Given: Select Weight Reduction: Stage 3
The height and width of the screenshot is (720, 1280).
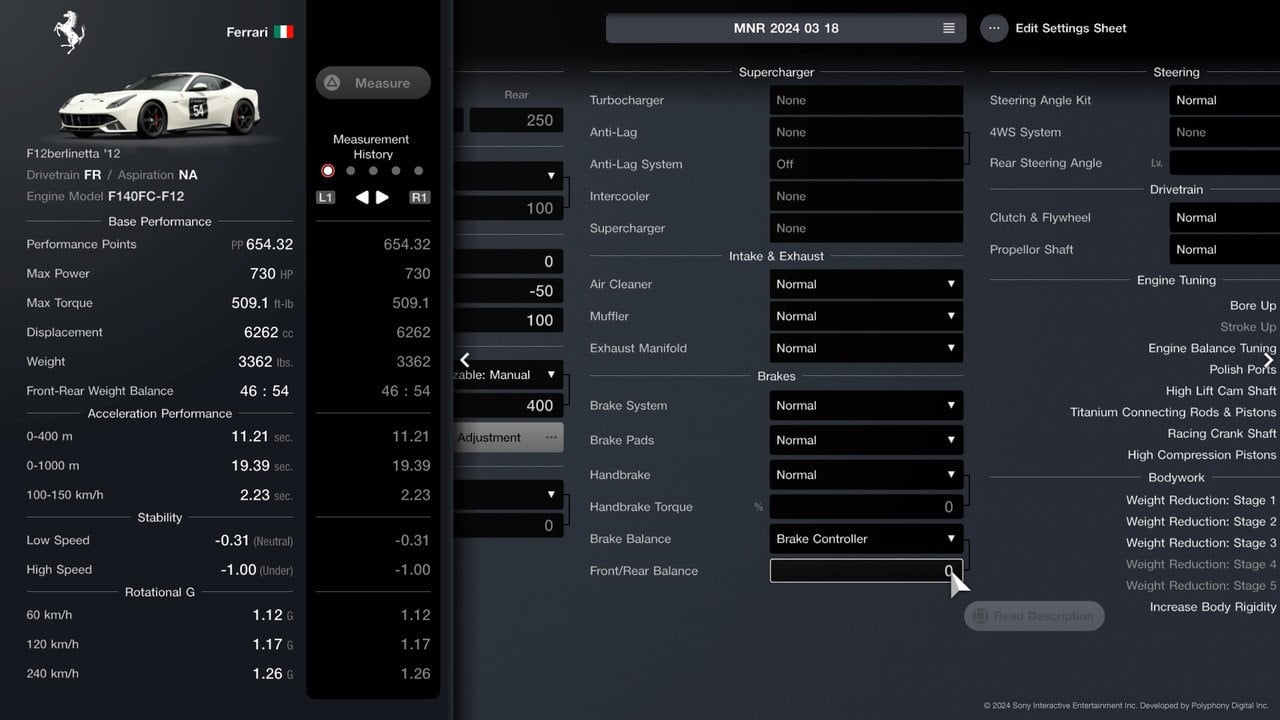Looking at the screenshot, I should point(1201,543).
